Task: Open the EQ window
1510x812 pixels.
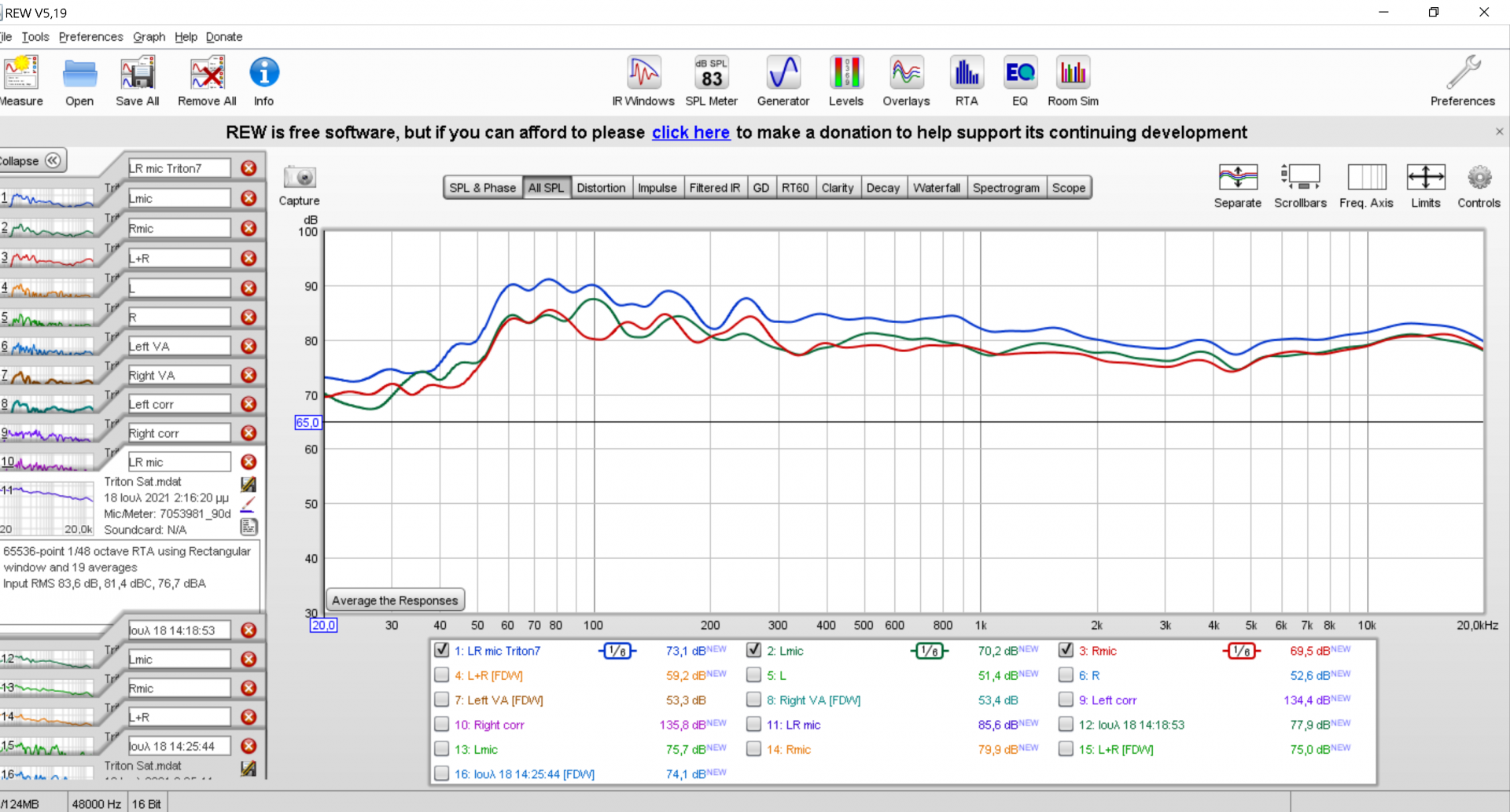Action: tap(1020, 80)
